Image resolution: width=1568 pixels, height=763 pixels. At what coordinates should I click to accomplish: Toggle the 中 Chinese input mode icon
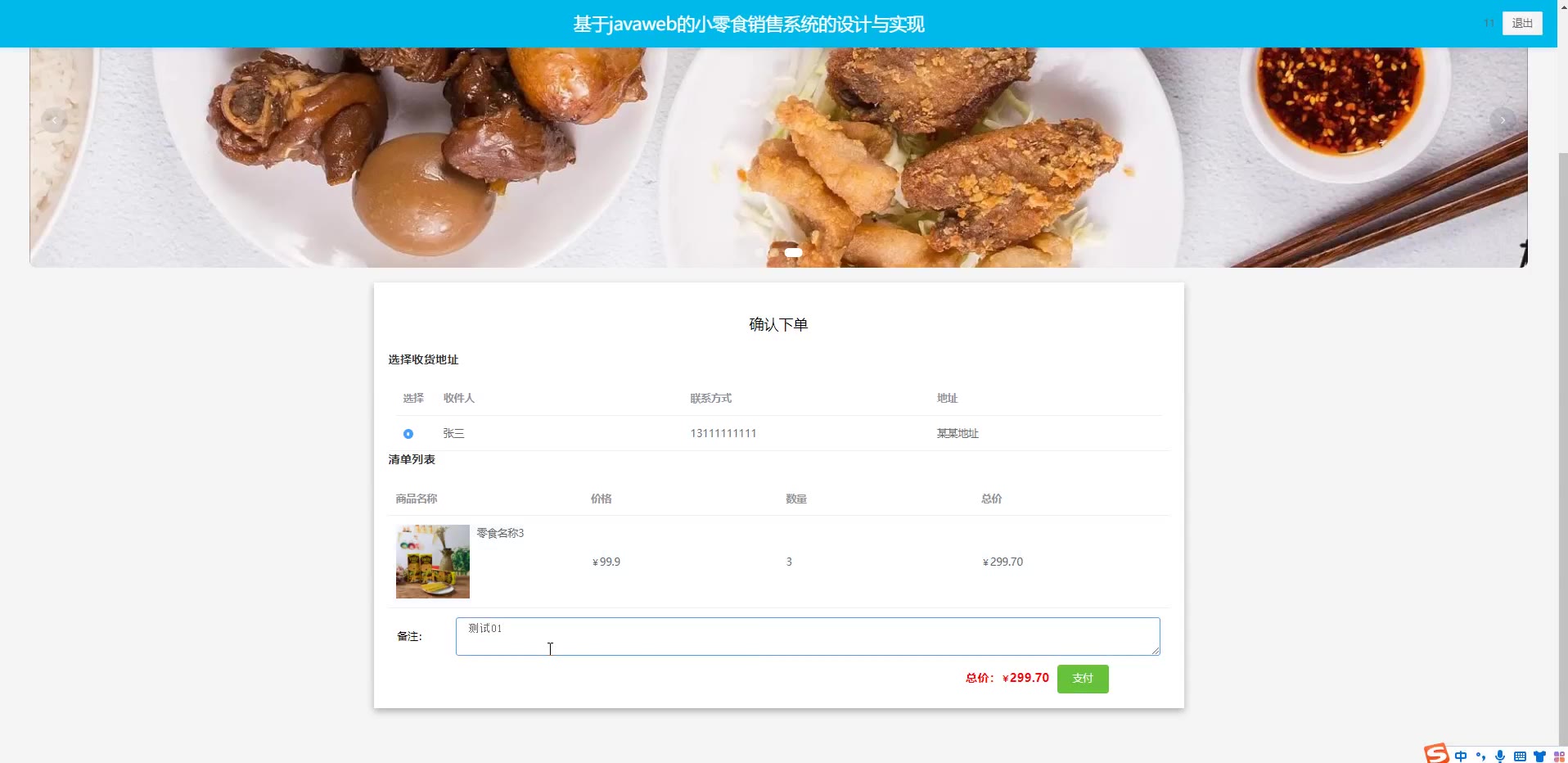(x=1461, y=756)
